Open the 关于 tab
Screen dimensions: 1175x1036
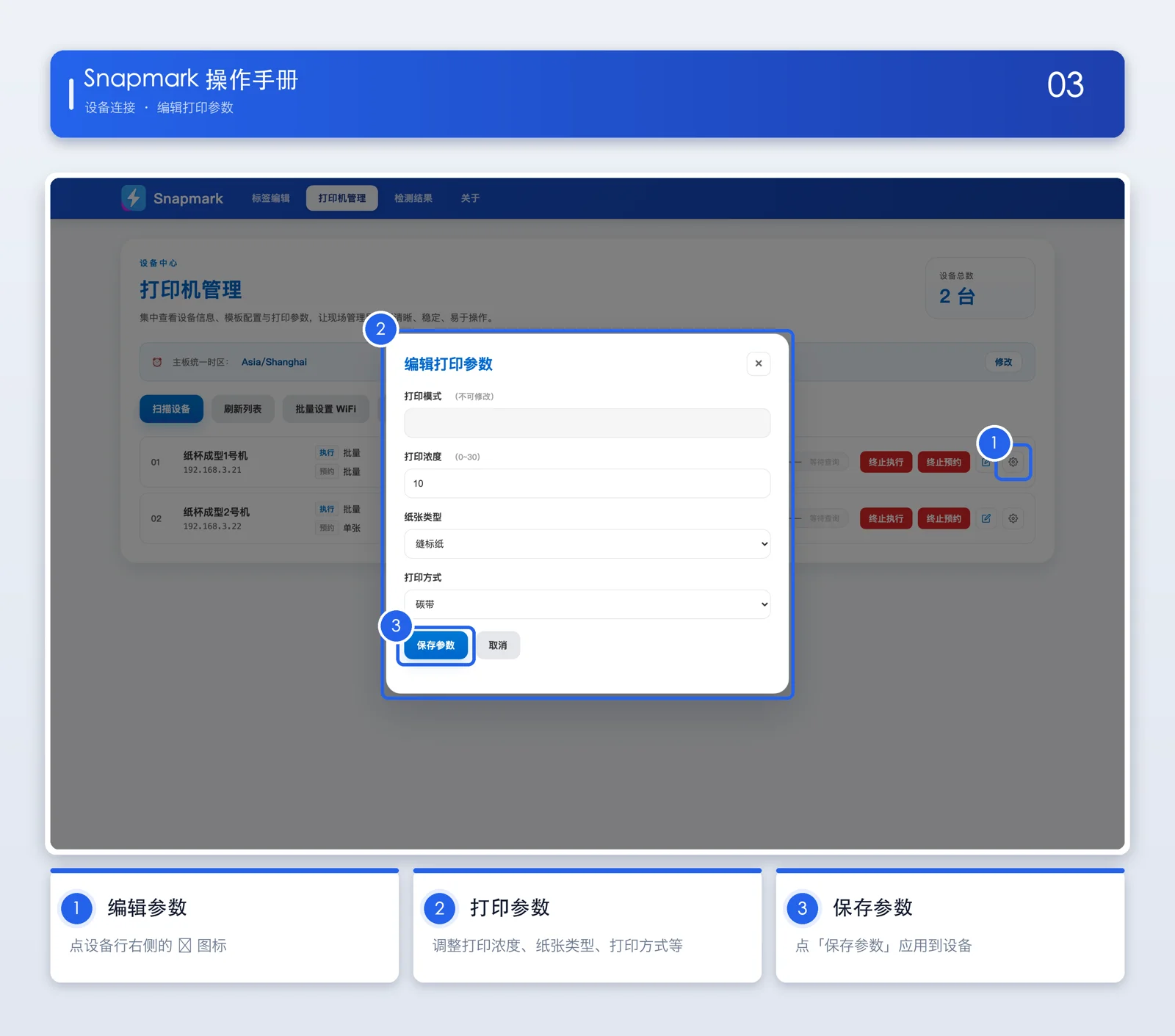coord(470,198)
